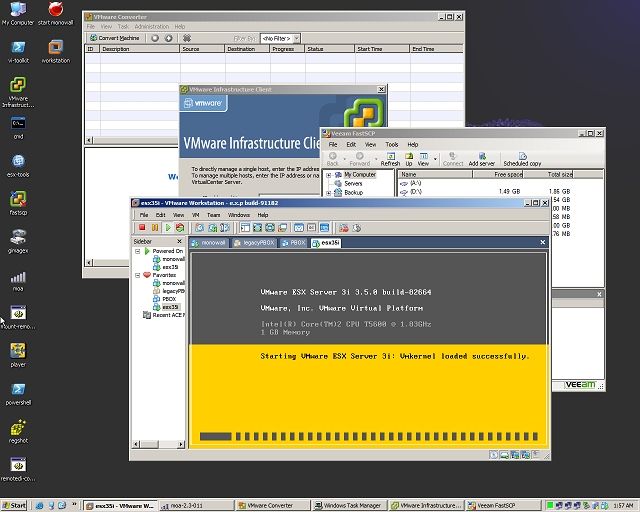
Task: Toggle the sidebar view toolbar icon
Action: pos(245,228)
